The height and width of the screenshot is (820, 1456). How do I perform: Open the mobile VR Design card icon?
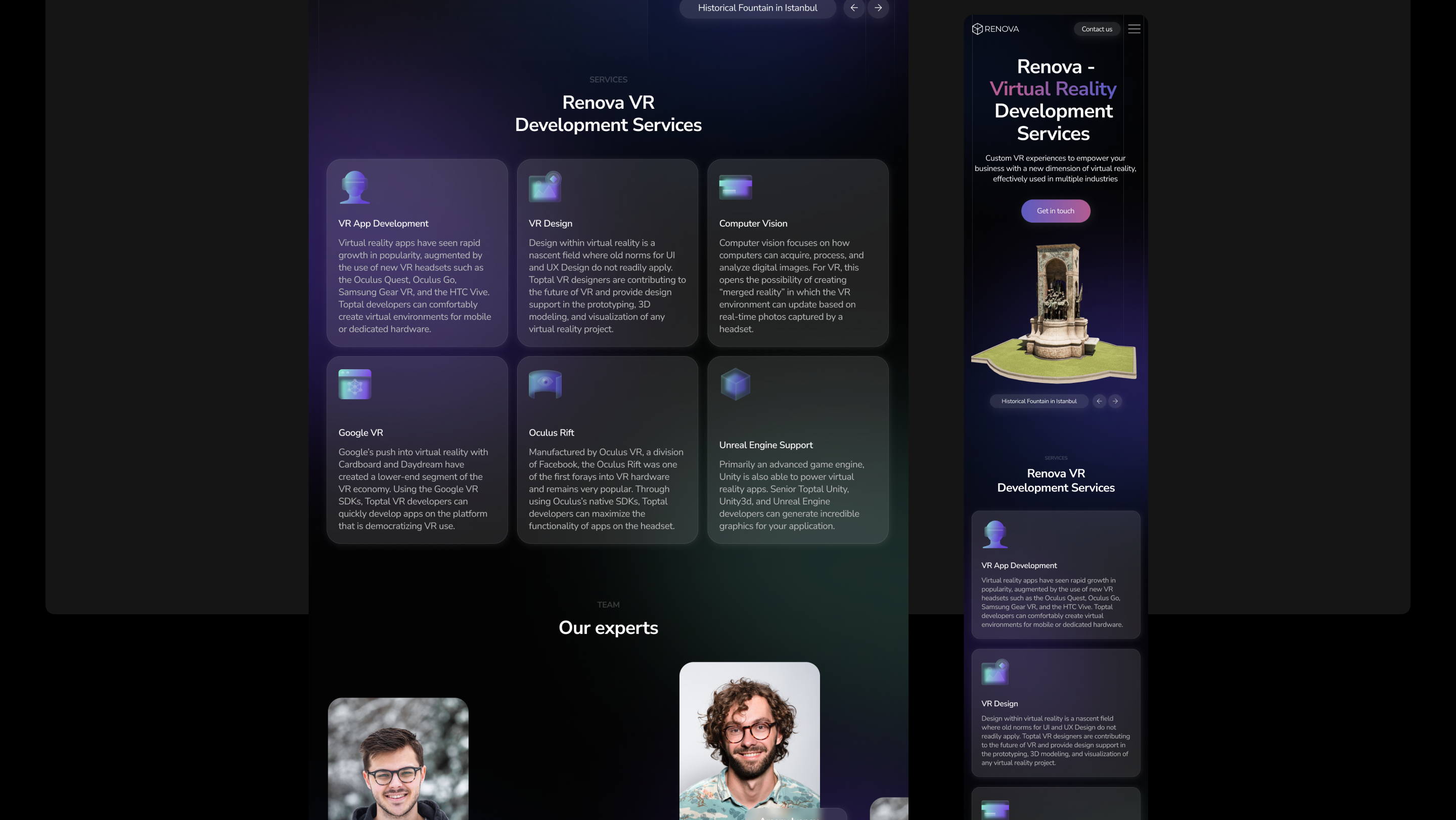click(995, 672)
